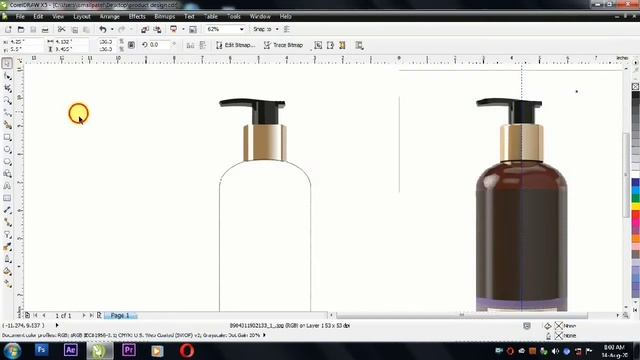The height and width of the screenshot is (360, 640).
Task: Expand the Application Launcher dropdown arrow
Action: click(183, 29)
